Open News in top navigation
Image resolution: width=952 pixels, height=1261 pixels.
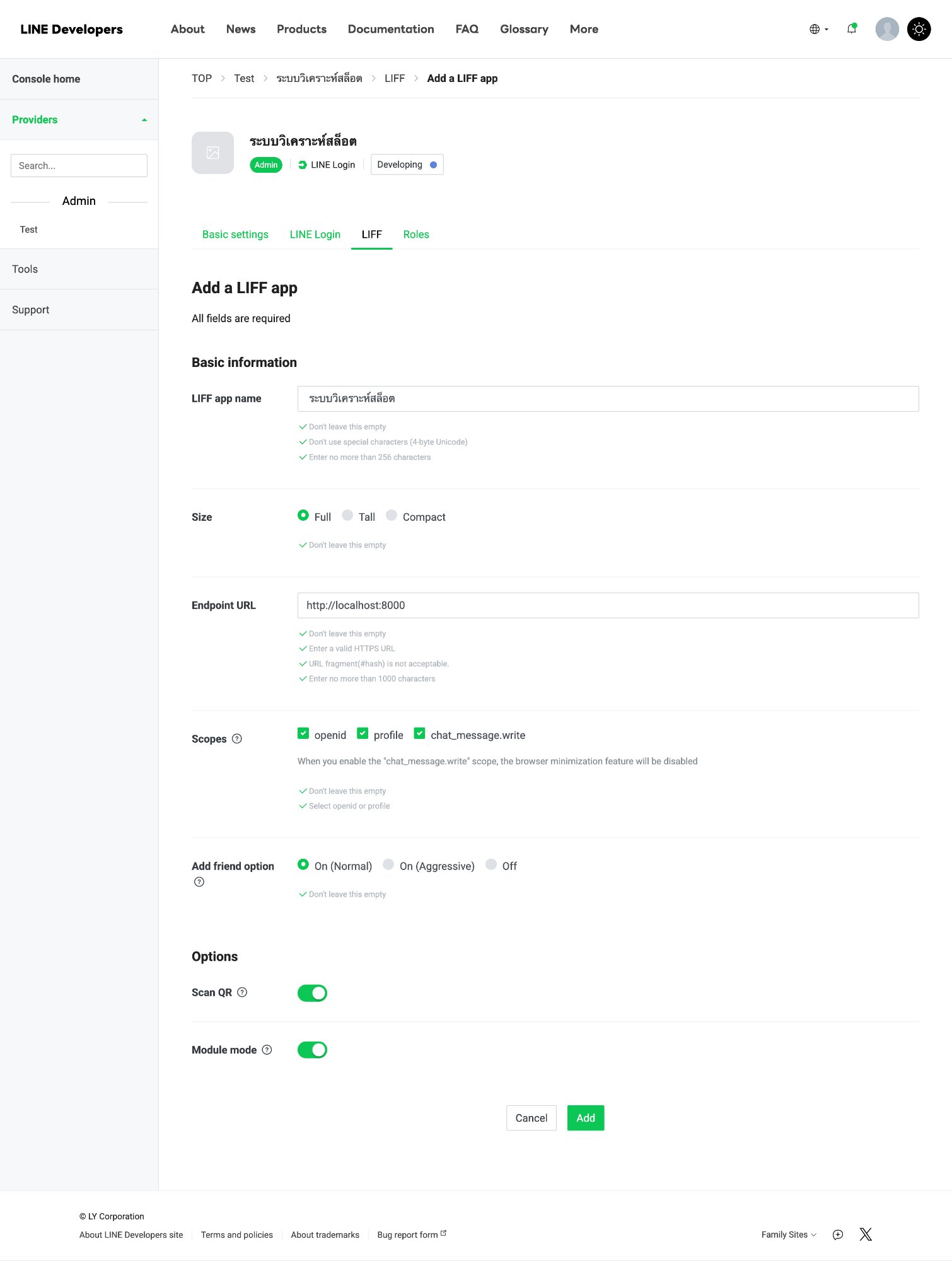point(241,29)
